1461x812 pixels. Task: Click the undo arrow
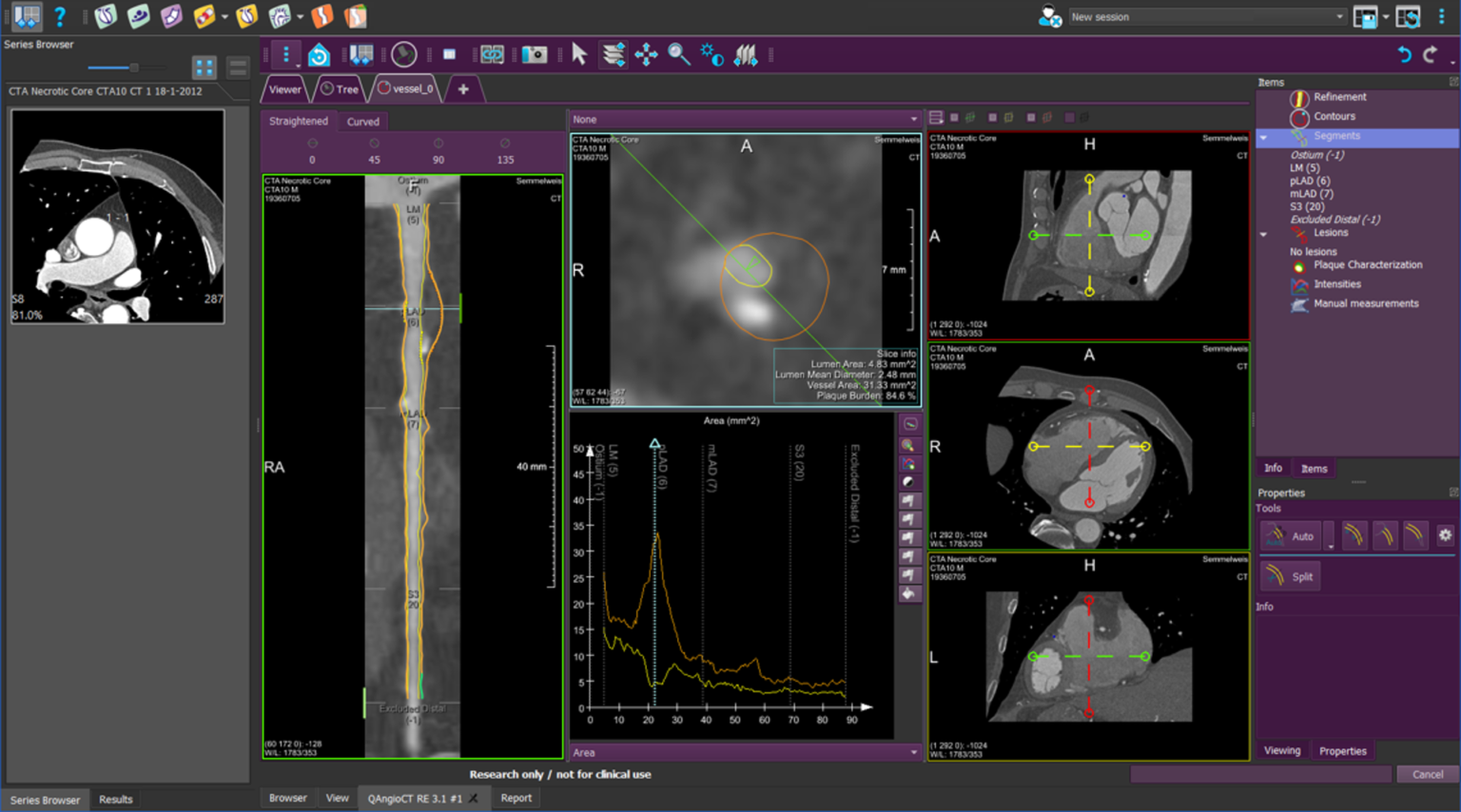click(1404, 55)
